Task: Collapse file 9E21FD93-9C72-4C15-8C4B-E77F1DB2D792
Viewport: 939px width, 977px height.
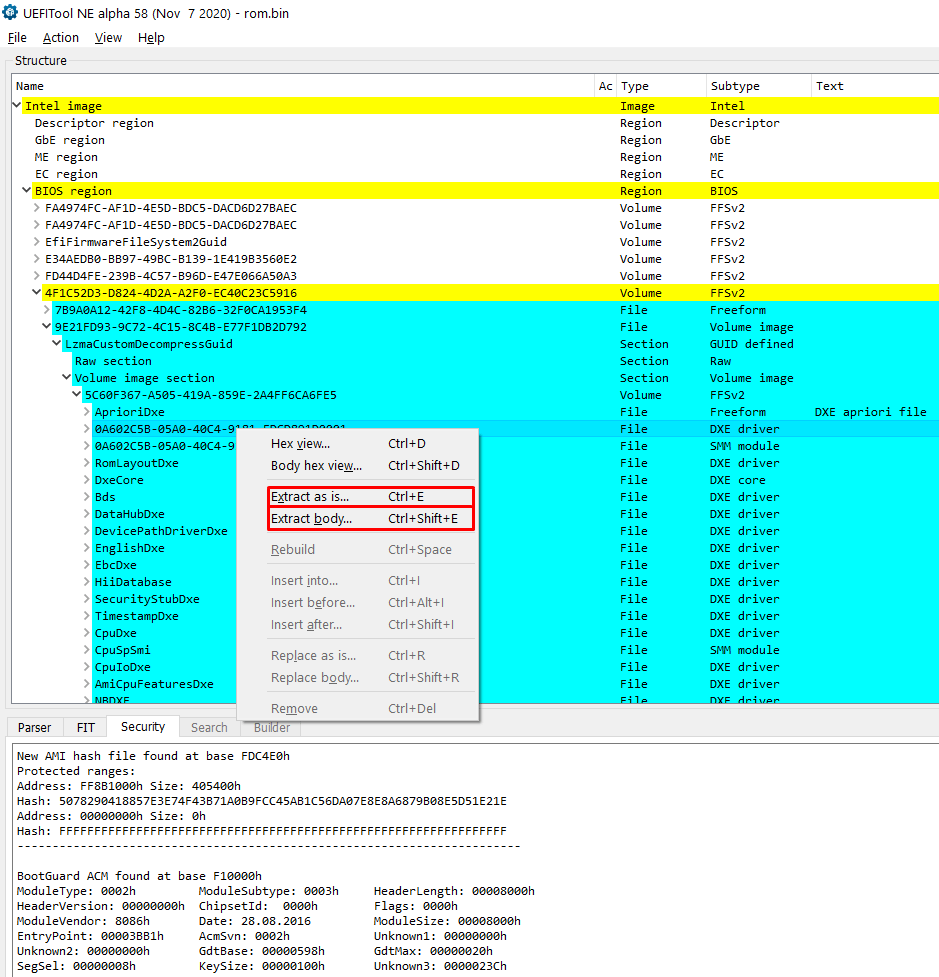Action: (x=47, y=326)
